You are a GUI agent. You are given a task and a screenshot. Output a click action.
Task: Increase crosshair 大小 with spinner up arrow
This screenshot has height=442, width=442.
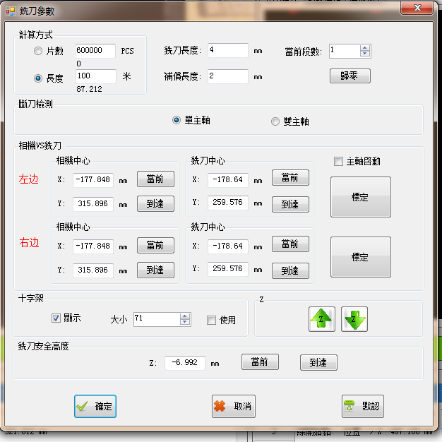[x=185, y=316]
